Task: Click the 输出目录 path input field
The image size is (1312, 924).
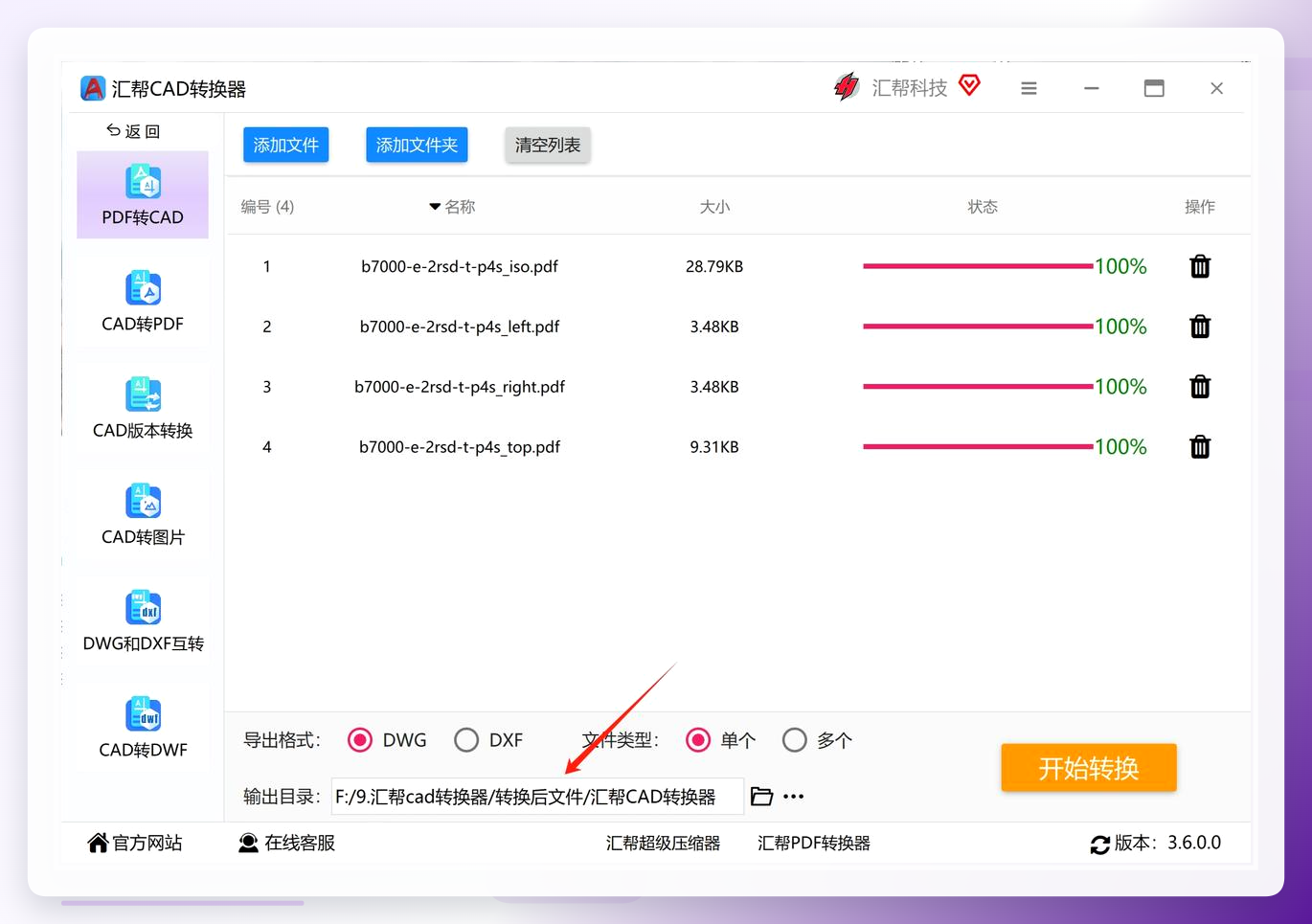Action: pos(537,797)
